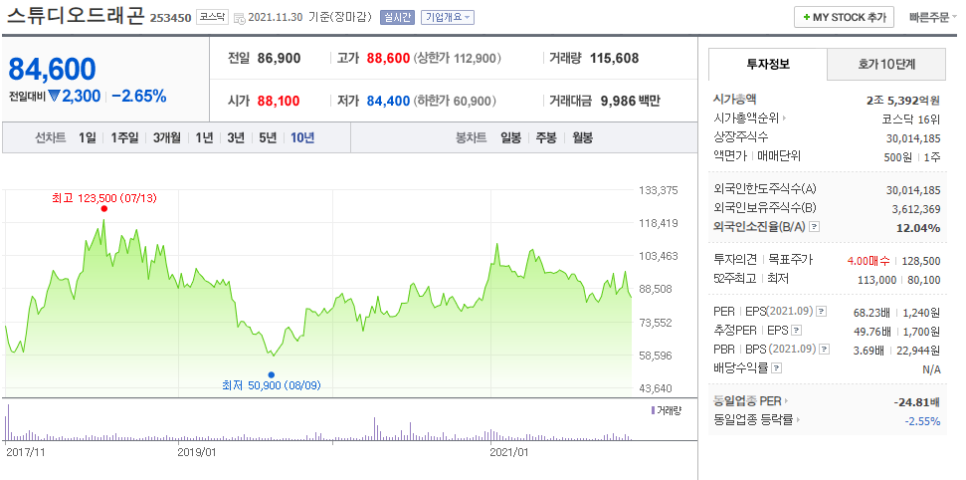Screen dimensions: 966x480
Task: Select the 1년 line chart period
Action: (204, 138)
